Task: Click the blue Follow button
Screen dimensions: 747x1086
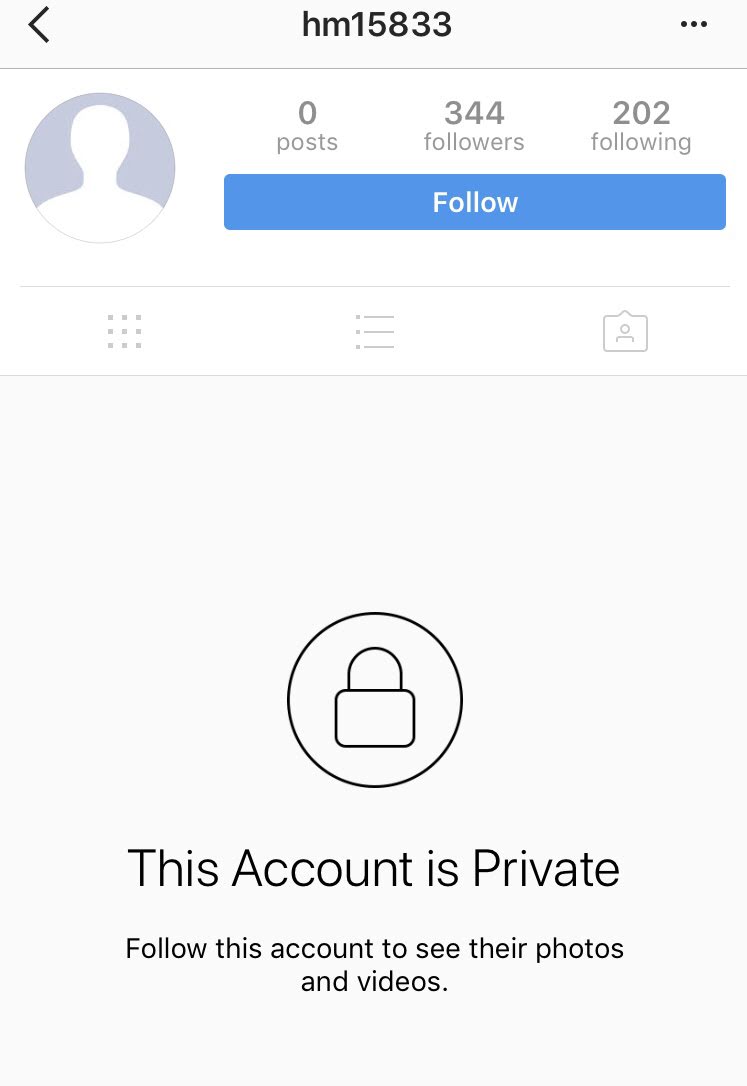Action: (475, 202)
